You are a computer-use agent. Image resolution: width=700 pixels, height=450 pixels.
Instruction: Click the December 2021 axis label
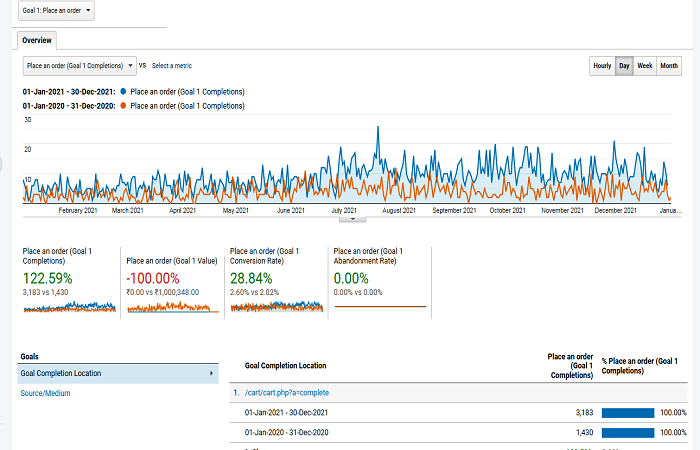tap(615, 210)
